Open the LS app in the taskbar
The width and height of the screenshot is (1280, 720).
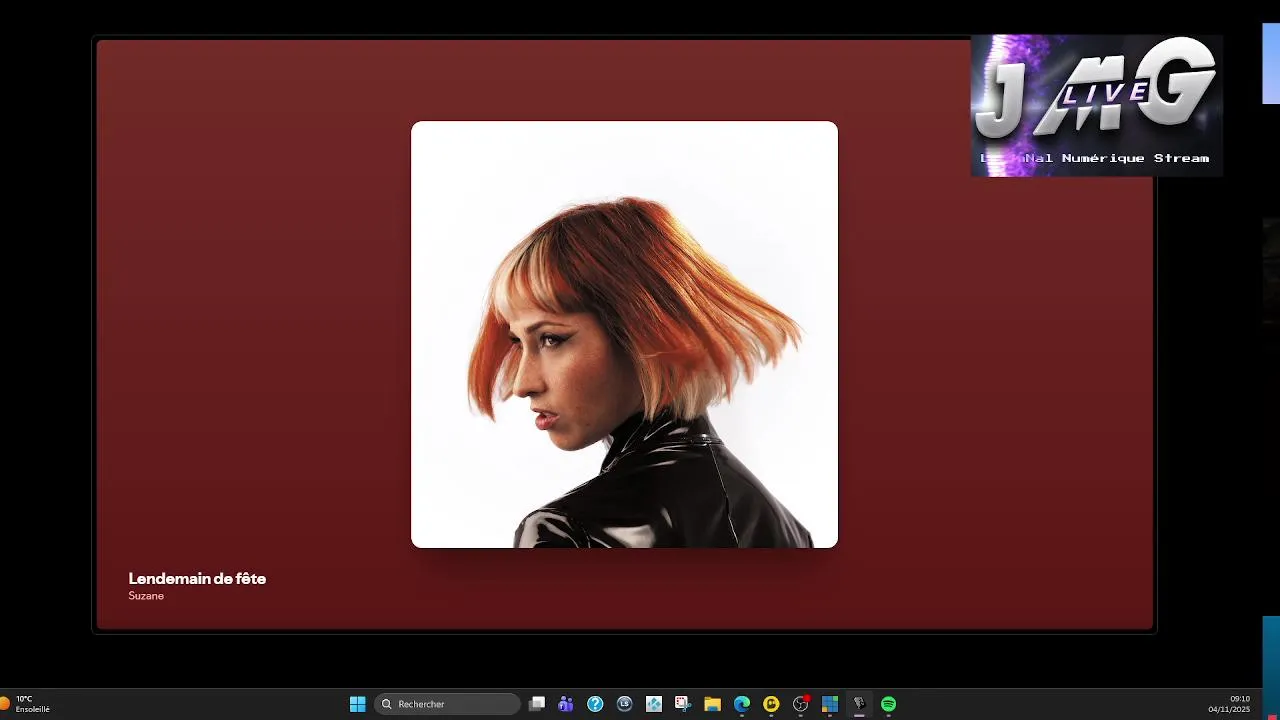click(x=625, y=704)
